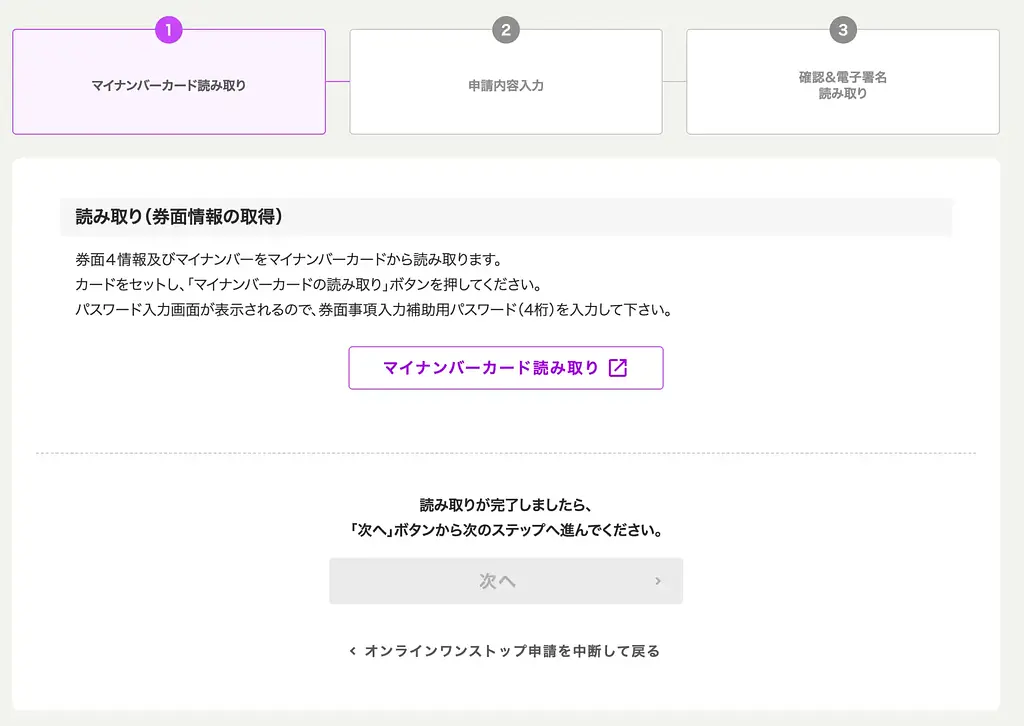
Task: Click the right chevron inside the 次へ button
Action: [657, 581]
